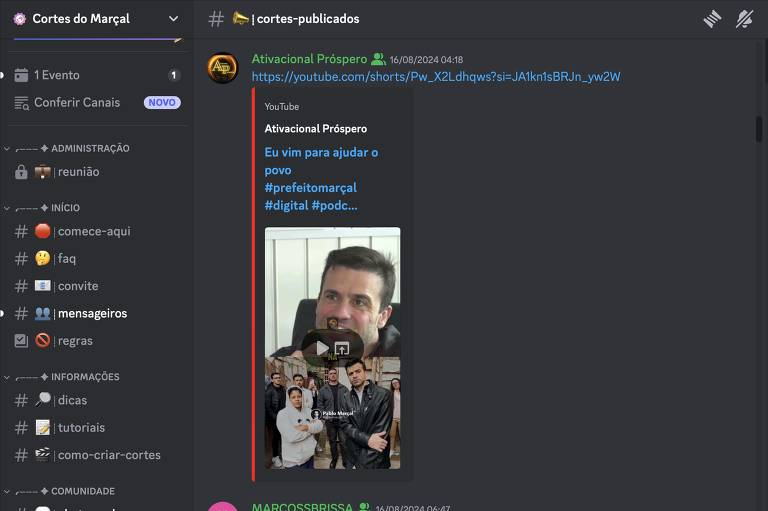
Task: Click the magnifying glass emoji of dicas
Action: (x=43, y=400)
